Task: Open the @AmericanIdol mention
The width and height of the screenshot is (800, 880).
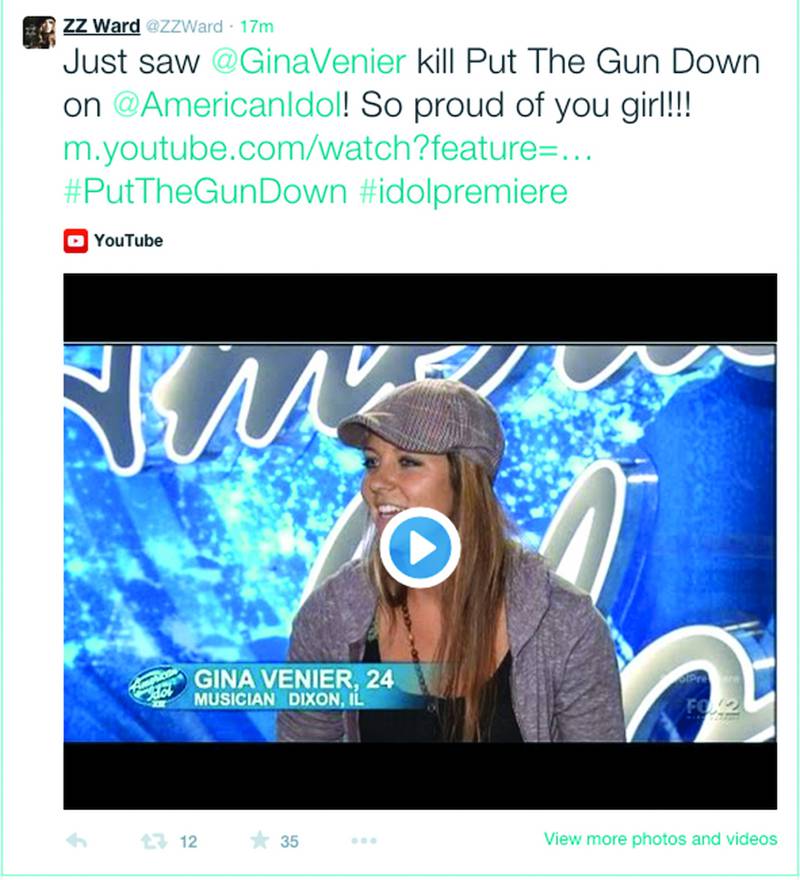Action: point(227,105)
